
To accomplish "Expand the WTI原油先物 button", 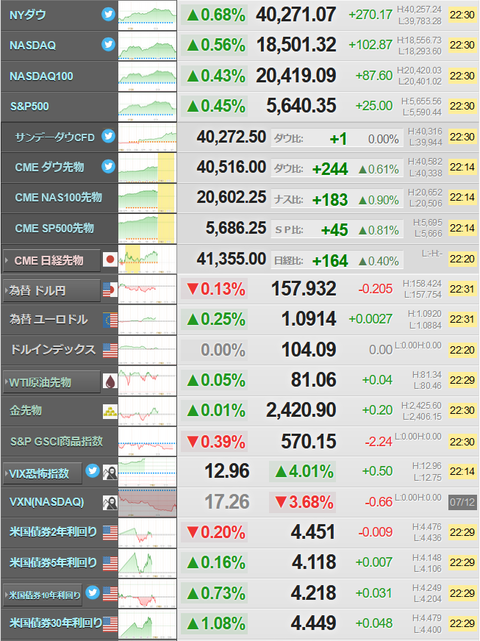I will (x=52, y=382).
